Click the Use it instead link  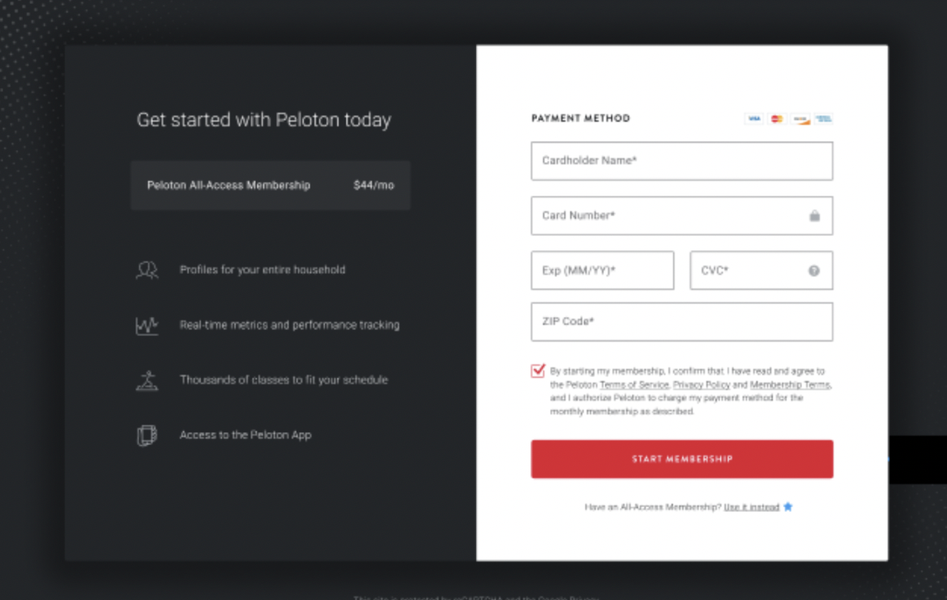pos(751,507)
